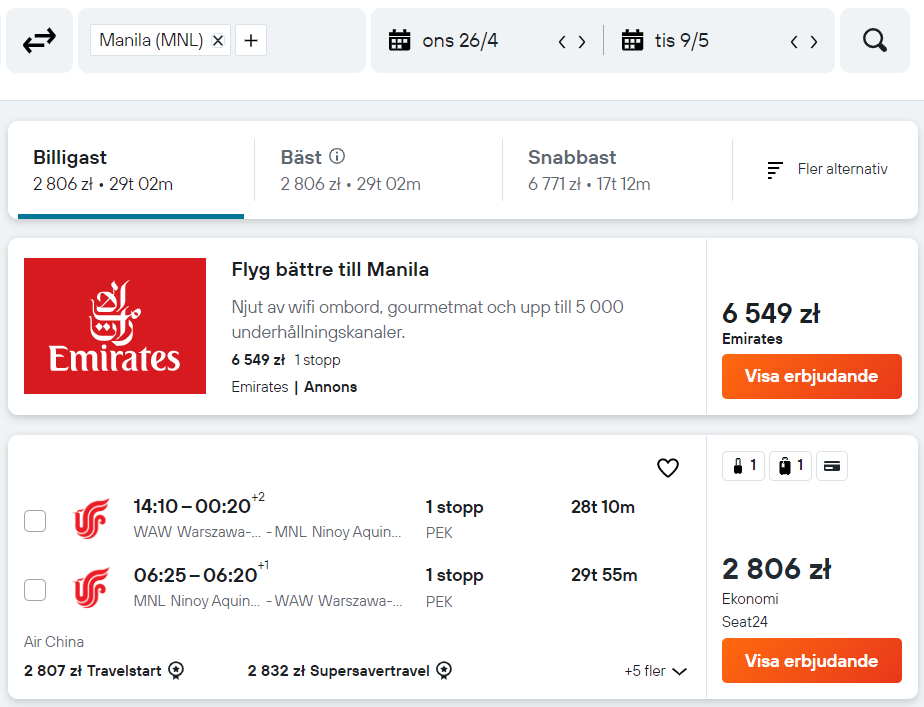Swap origin and destination with arrows icon
Viewport: 924px width, 707px height.
(x=39, y=41)
